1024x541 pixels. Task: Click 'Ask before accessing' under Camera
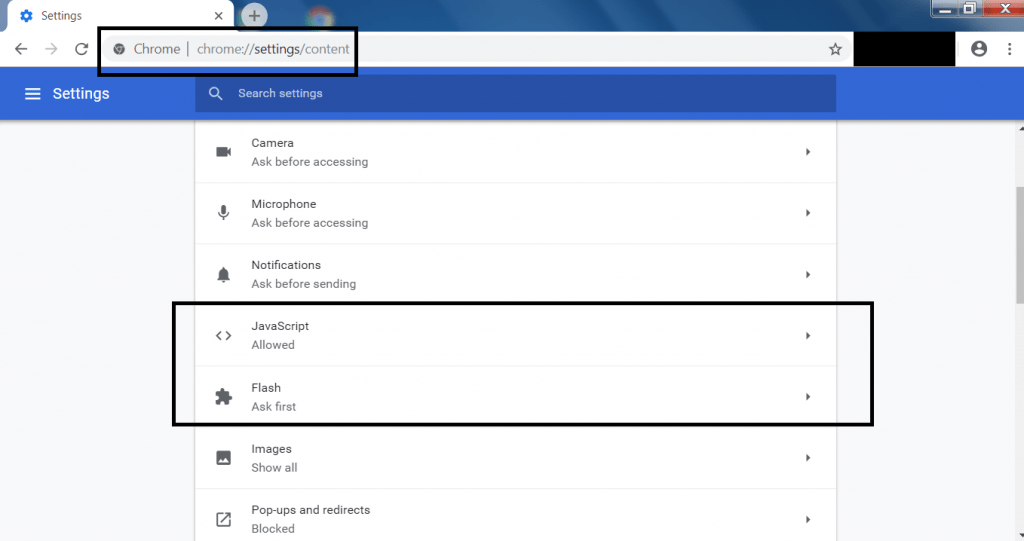click(x=310, y=162)
